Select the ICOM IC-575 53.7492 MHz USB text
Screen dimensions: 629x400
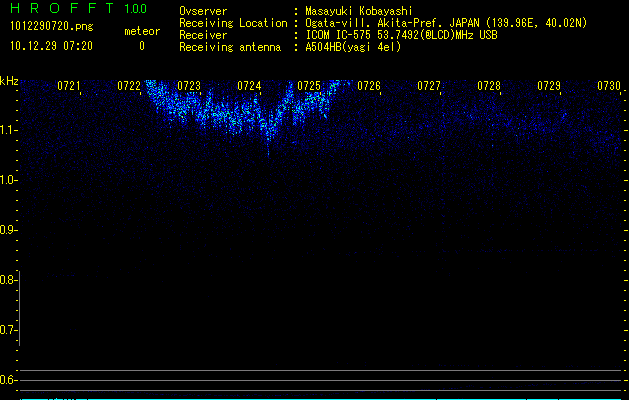pyautogui.click(x=402, y=35)
